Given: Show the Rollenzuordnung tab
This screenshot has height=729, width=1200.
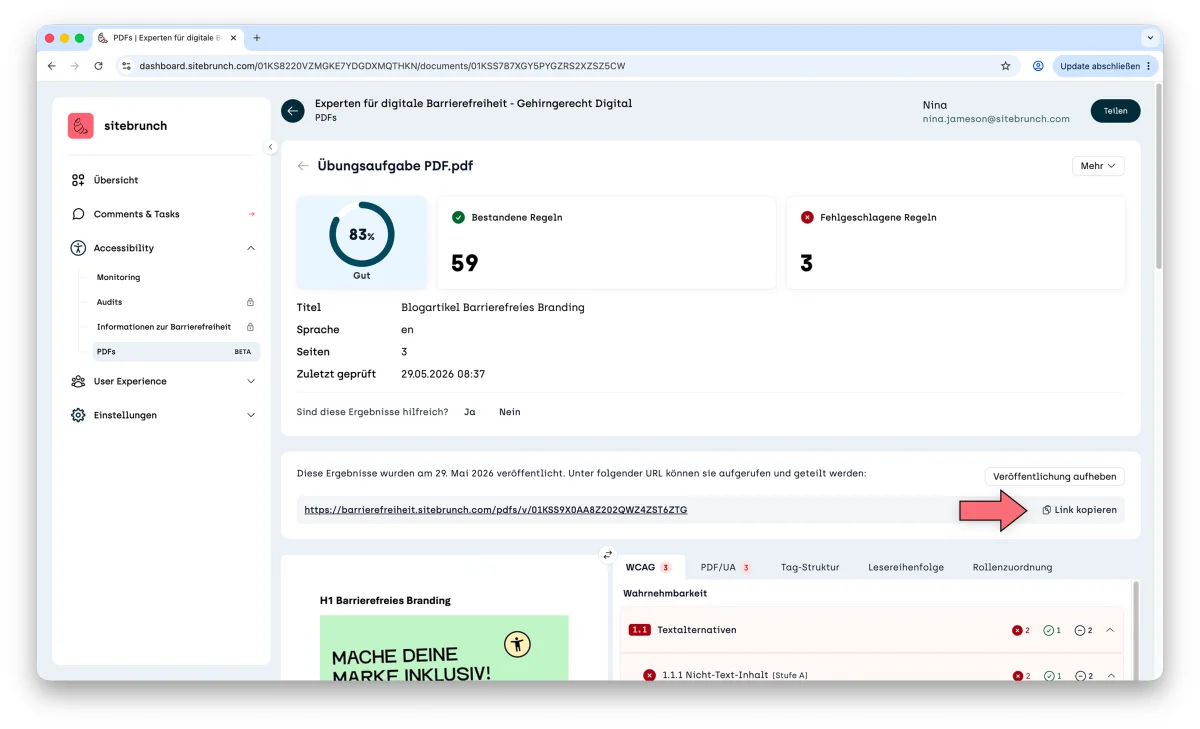Looking at the screenshot, I should (1012, 567).
